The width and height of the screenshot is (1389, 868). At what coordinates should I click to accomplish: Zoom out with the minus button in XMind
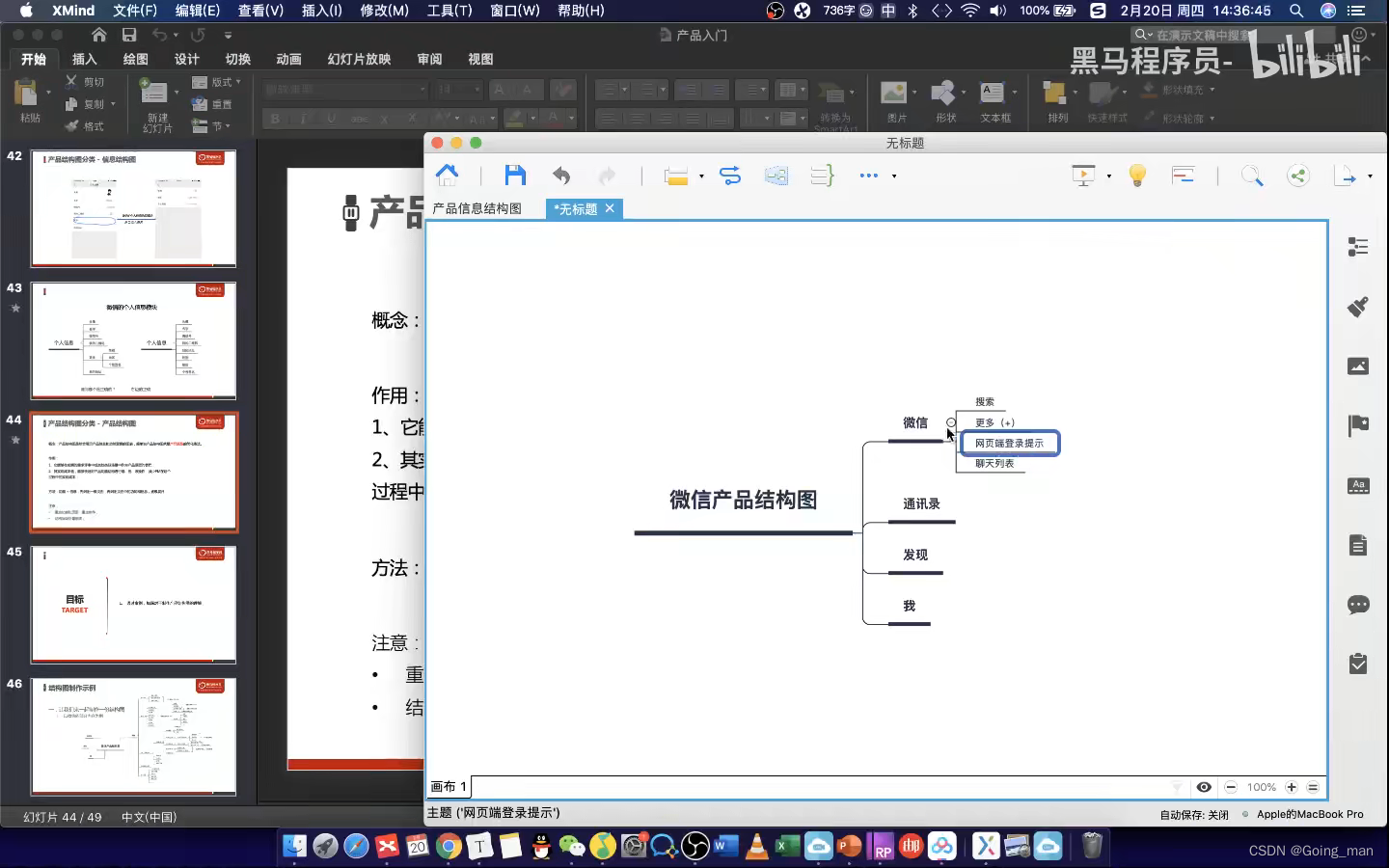[1231, 787]
